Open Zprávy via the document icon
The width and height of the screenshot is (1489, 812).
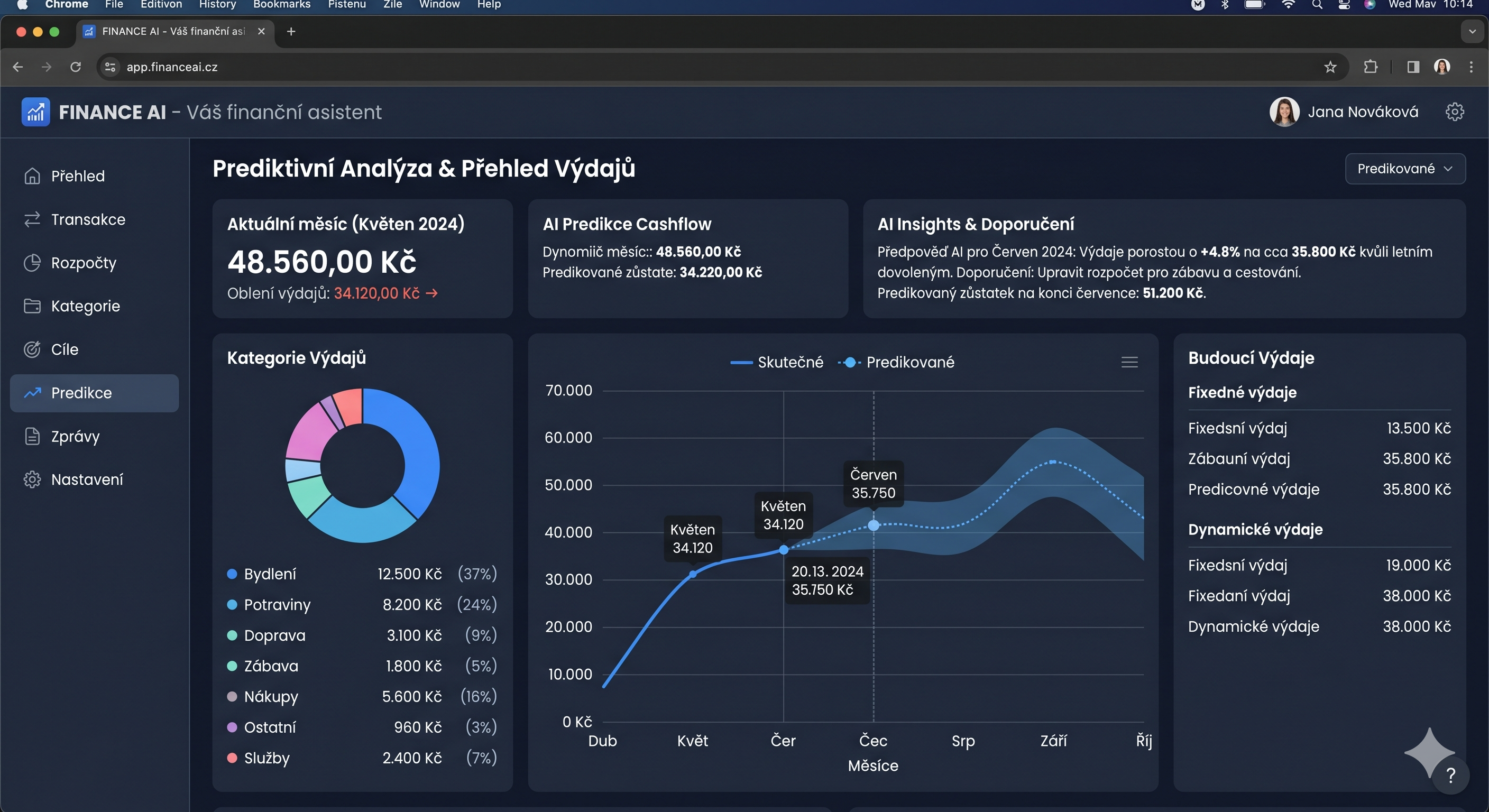click(32, 436)
